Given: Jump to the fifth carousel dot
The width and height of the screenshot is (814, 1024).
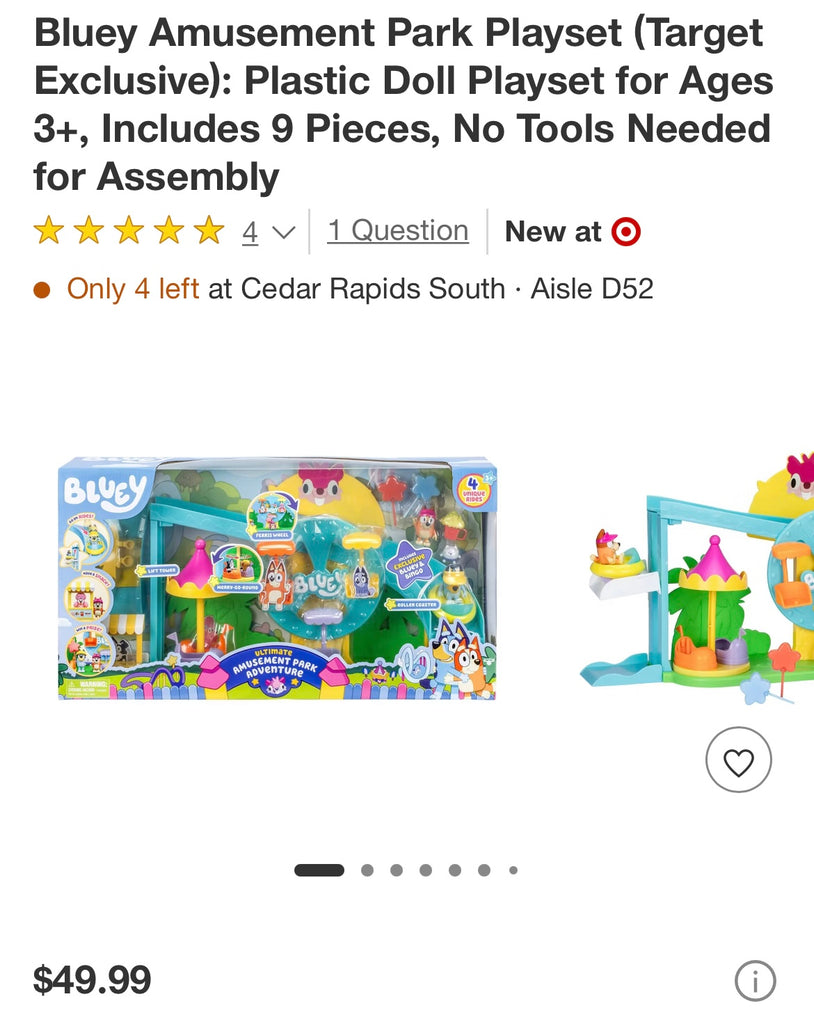Looking at the screenshot, I should (x=455, y=870).
